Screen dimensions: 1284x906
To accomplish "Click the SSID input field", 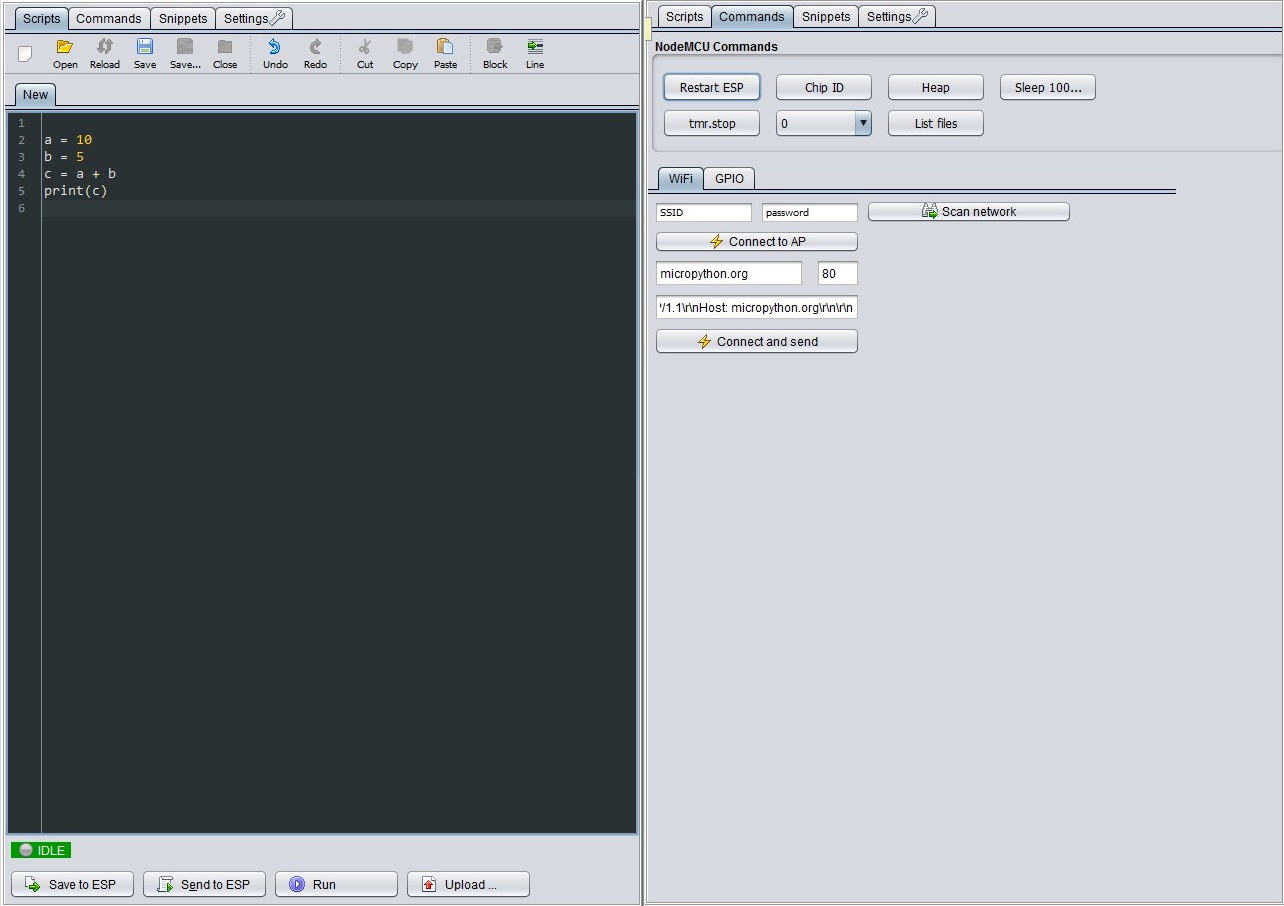I will click(x=703, y=212).
